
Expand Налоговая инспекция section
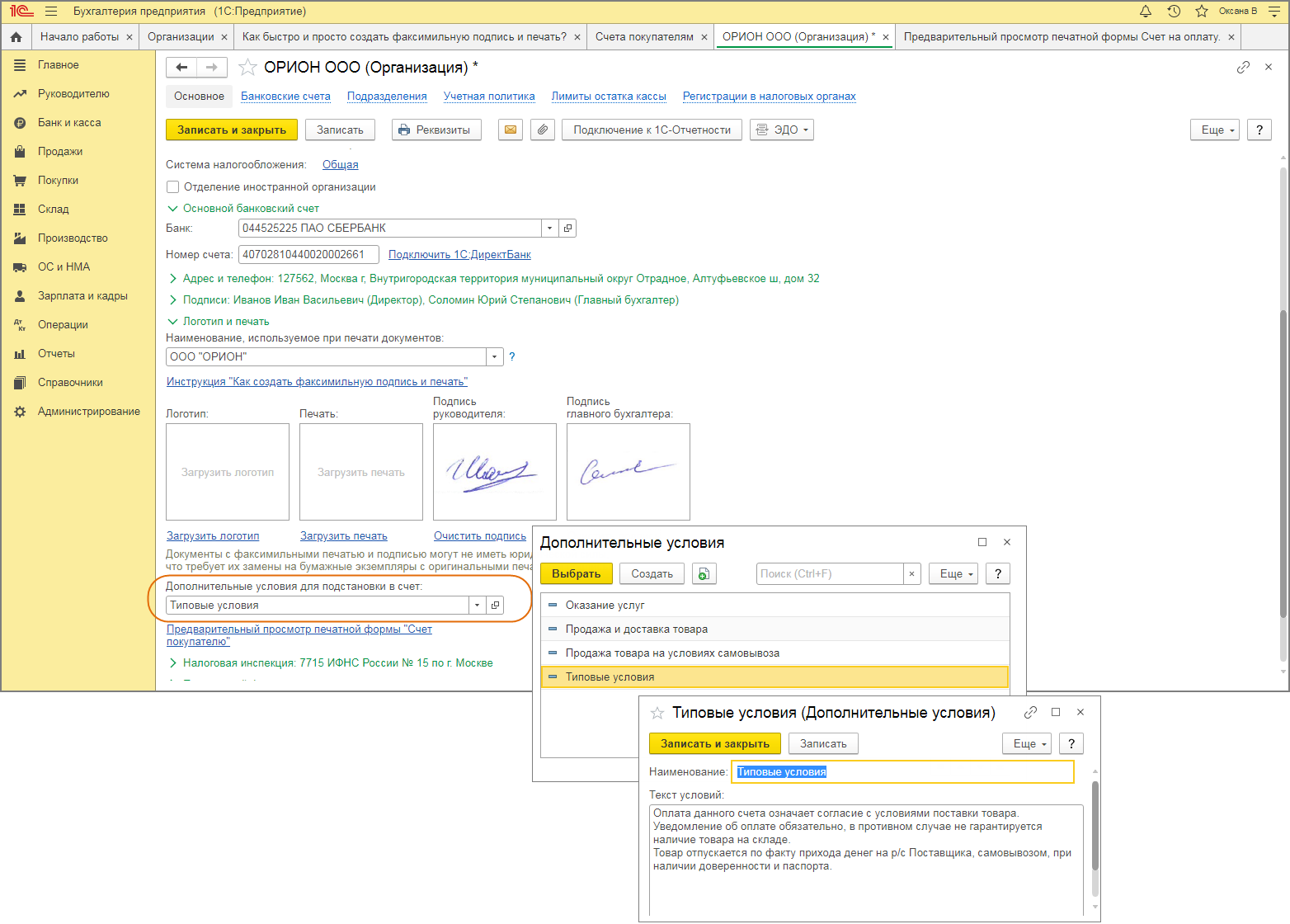coord(330,663)
